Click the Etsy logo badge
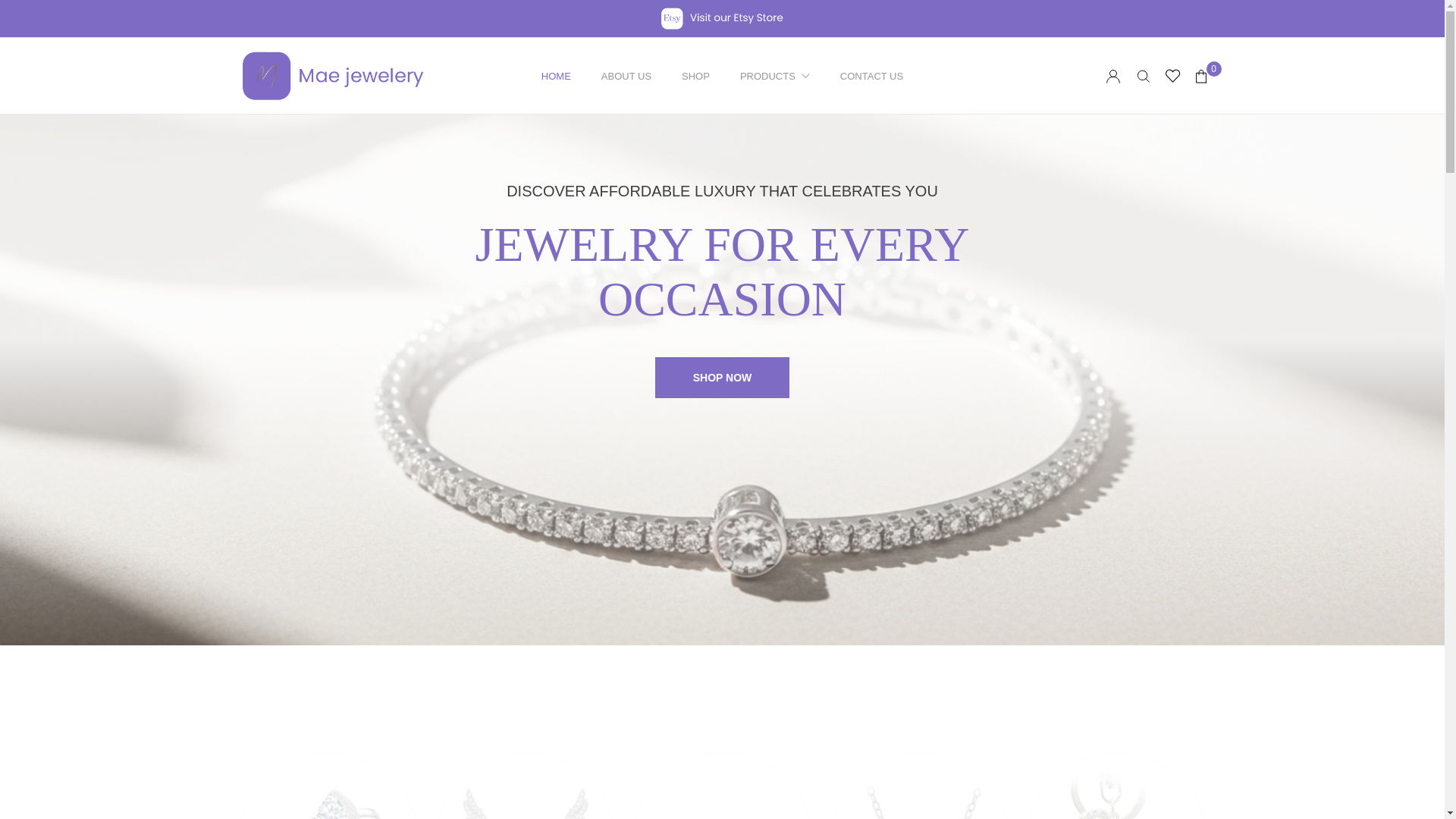 [672, 18]
